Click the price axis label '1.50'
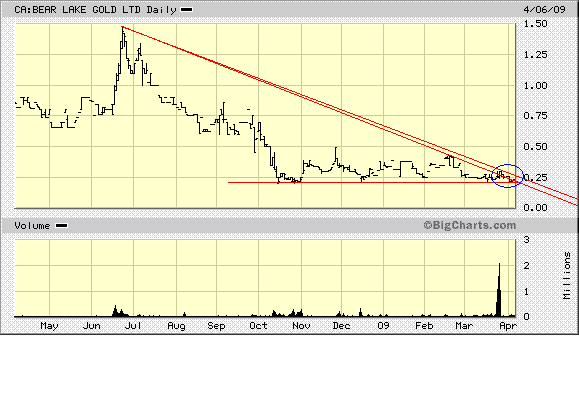 pyautogui.click(x=535, y=24)
